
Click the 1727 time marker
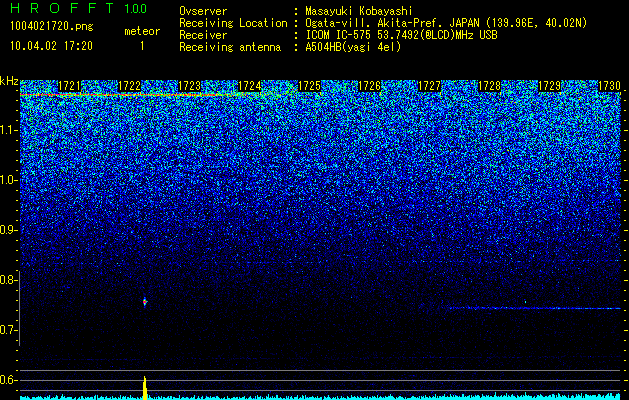pos(430,86)
